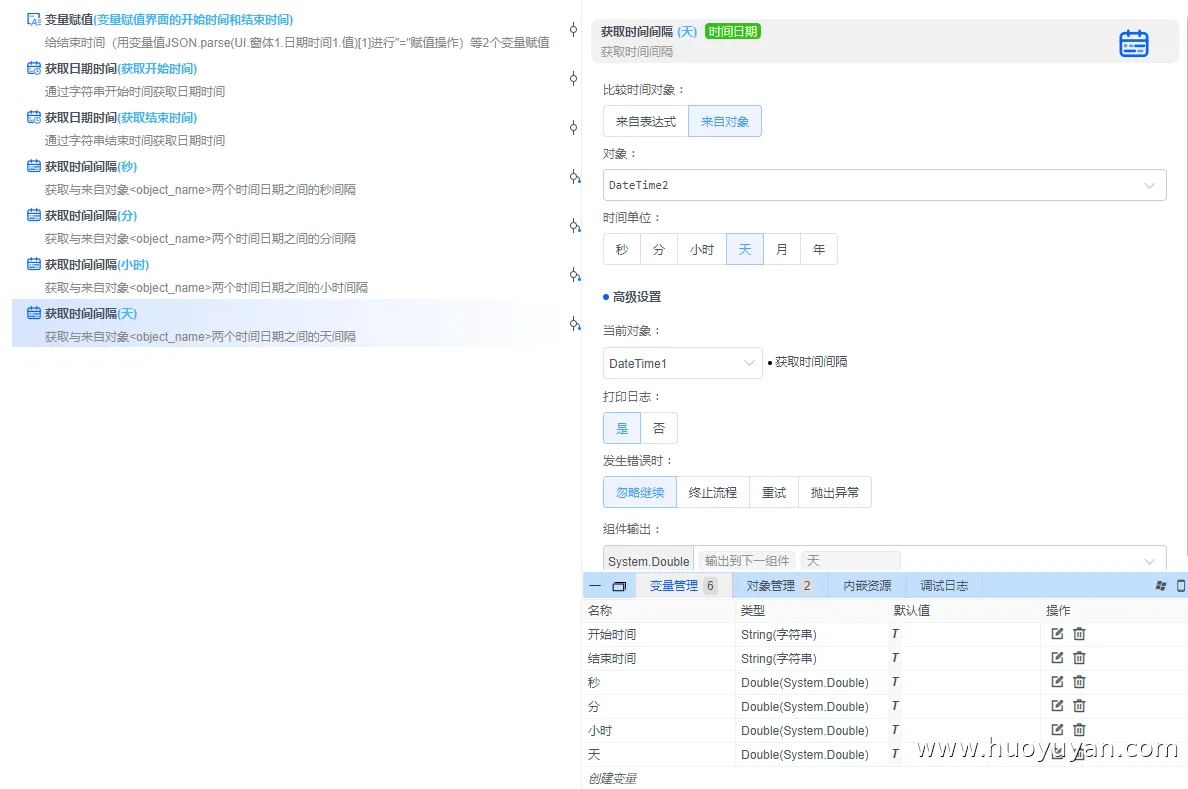Edit the 分 variable
Viewport: 1188px width, 789px height.
(x=1057, y=706)
